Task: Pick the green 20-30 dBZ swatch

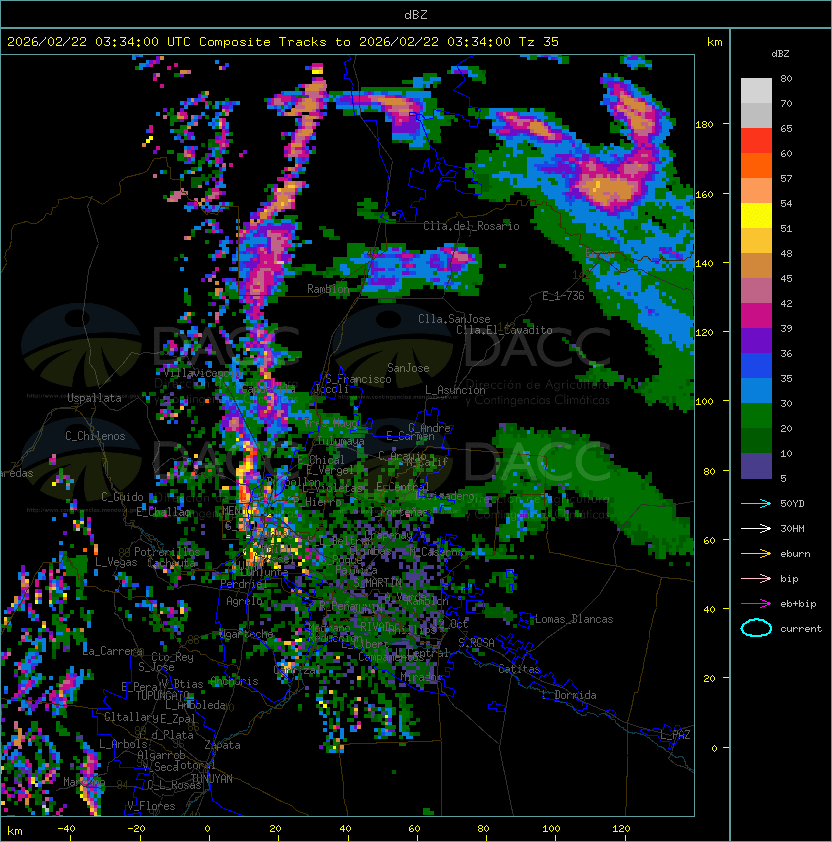Action: point(756,415)
